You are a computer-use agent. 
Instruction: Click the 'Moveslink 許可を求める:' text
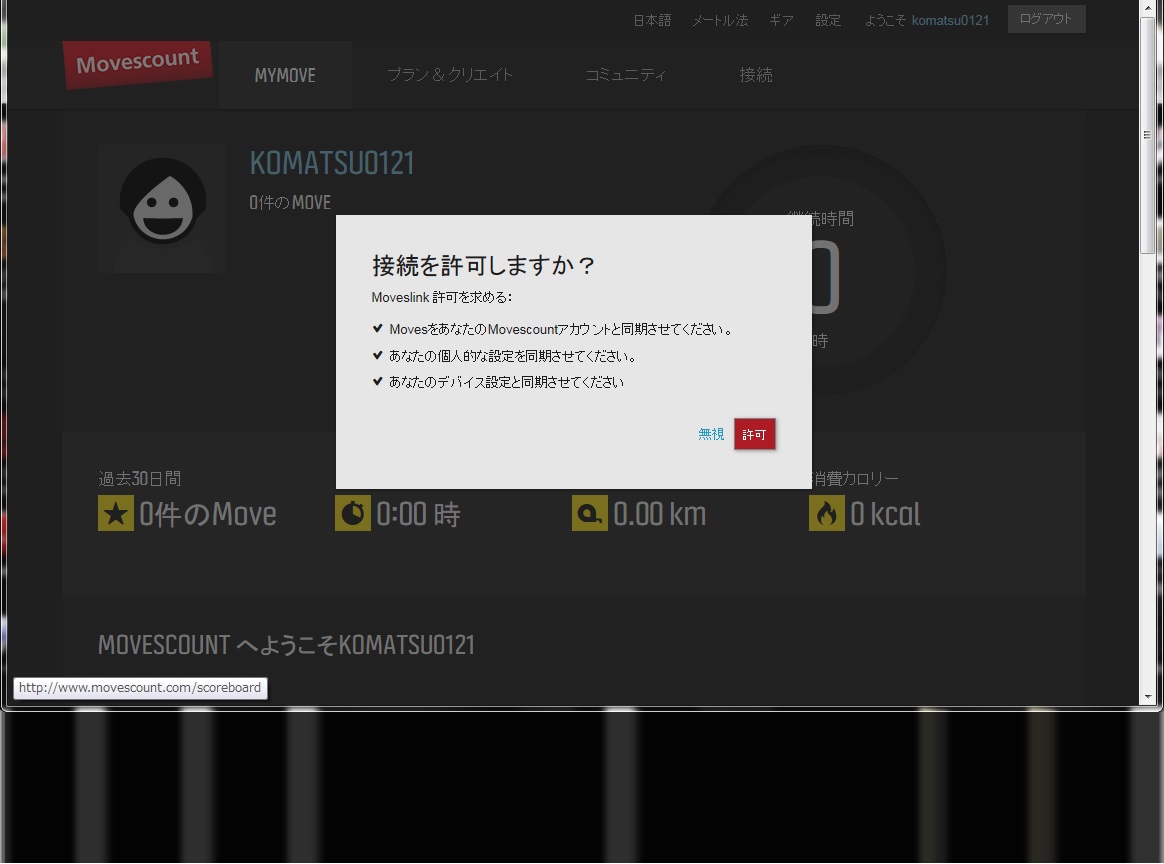442,298
